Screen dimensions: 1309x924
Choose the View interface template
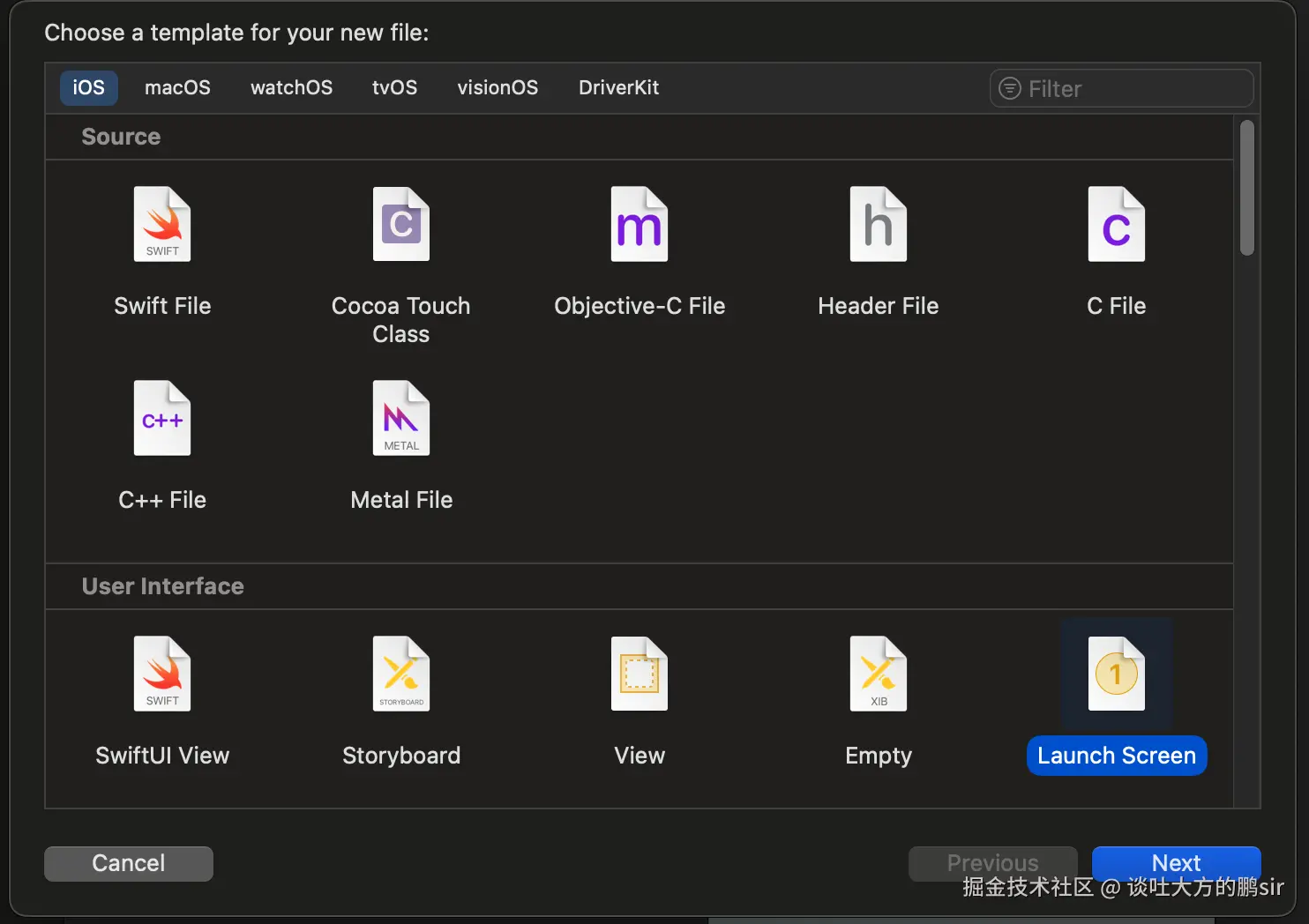640,674
